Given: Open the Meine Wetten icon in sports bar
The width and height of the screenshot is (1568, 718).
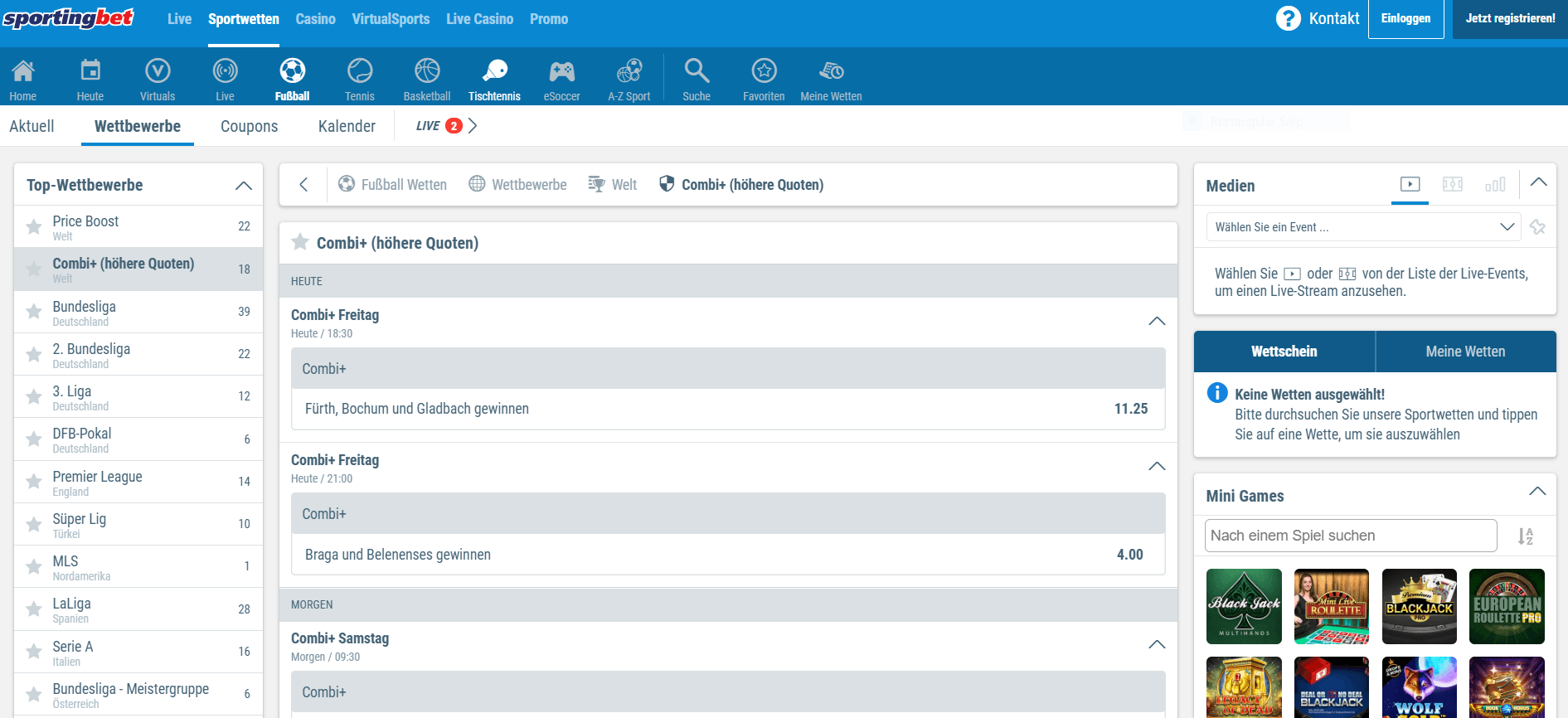Looking at the screenshot, I should click(x=831, y=71).
